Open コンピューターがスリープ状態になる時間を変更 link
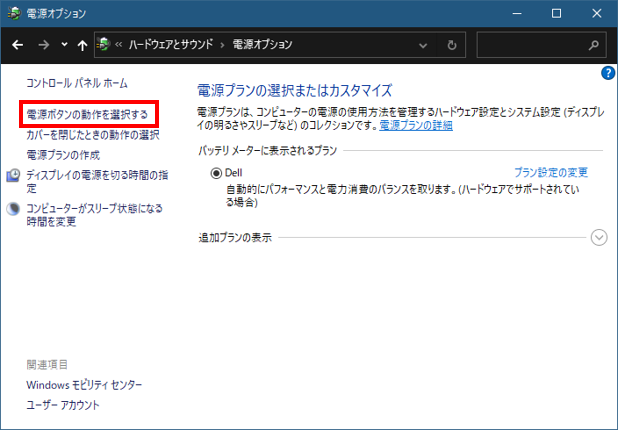618x430 pixels. click(95, 215)
